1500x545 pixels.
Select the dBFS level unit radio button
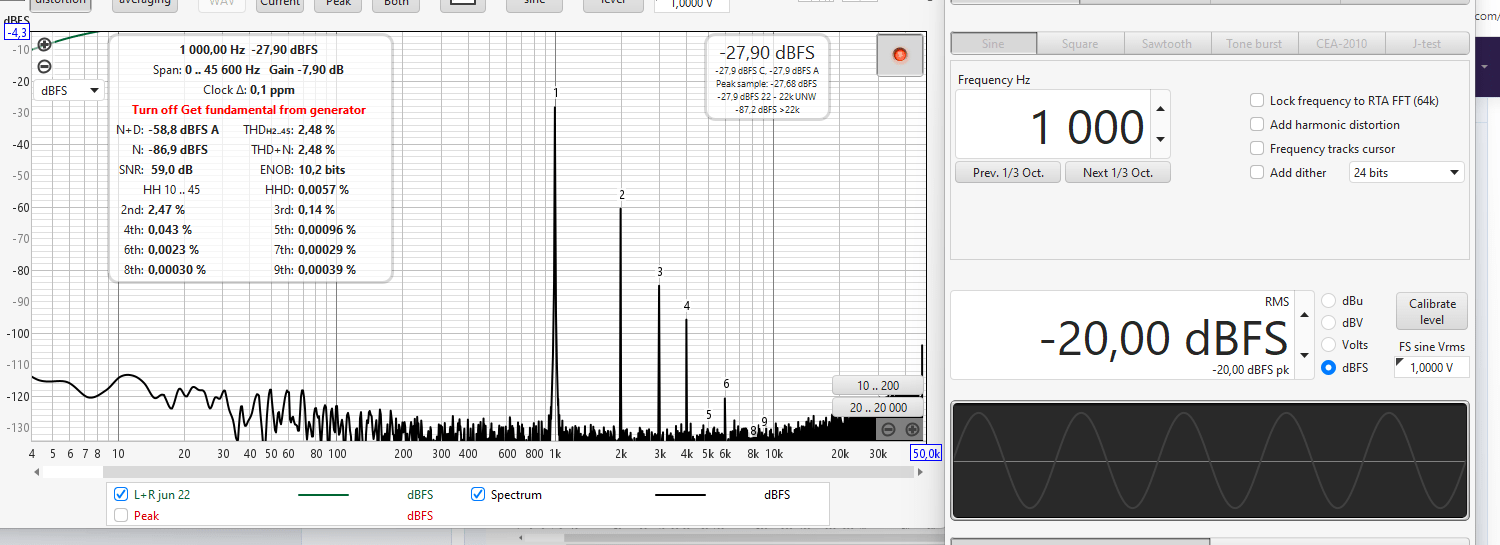pyautogui.click(x=1329, y=367)
